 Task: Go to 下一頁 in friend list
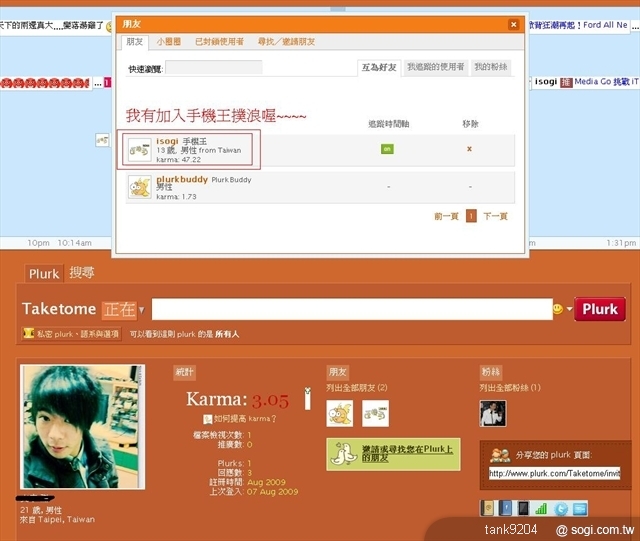(495, 216)
